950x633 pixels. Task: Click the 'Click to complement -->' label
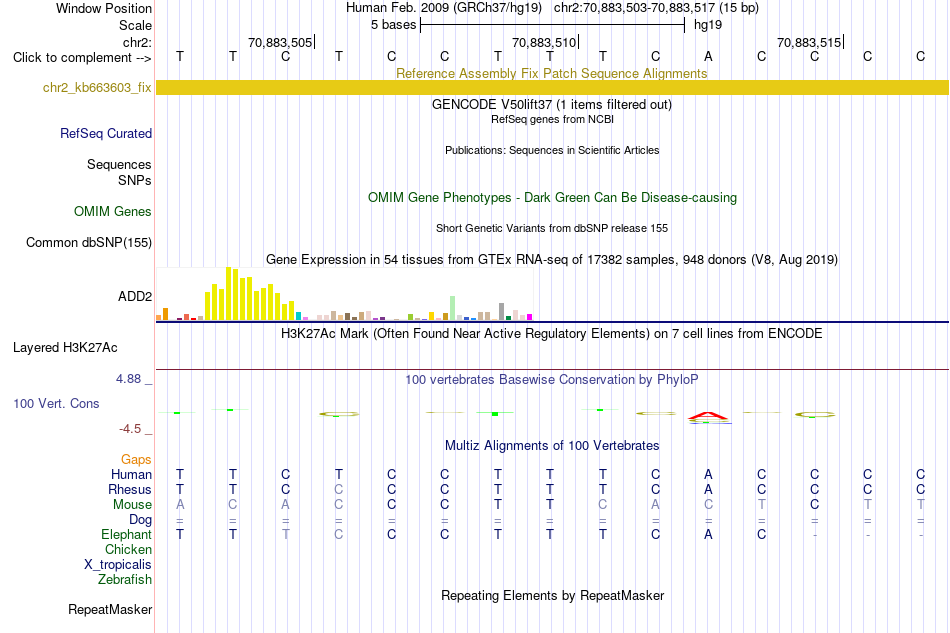[x=82, y=58]
